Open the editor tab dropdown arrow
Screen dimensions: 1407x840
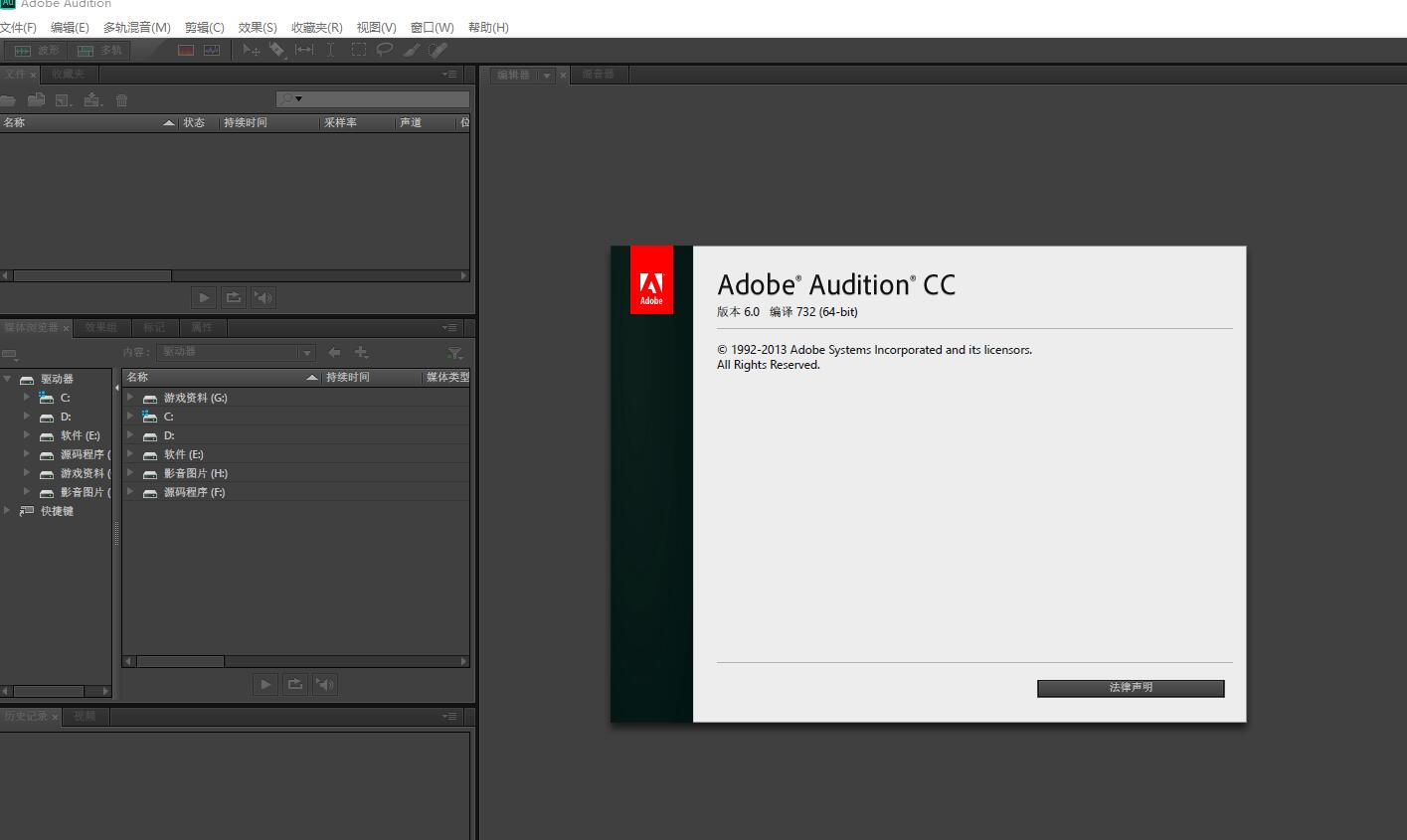click(546, 76)
